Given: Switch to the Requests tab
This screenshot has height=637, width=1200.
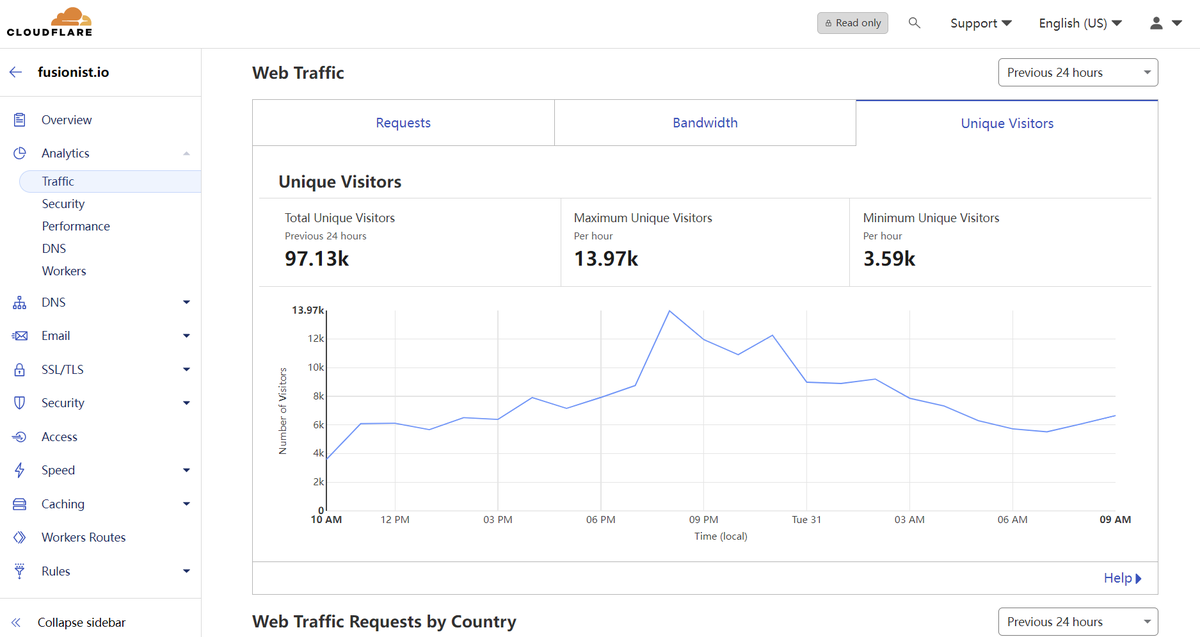Looking at the screenshot, I should 403,123.
